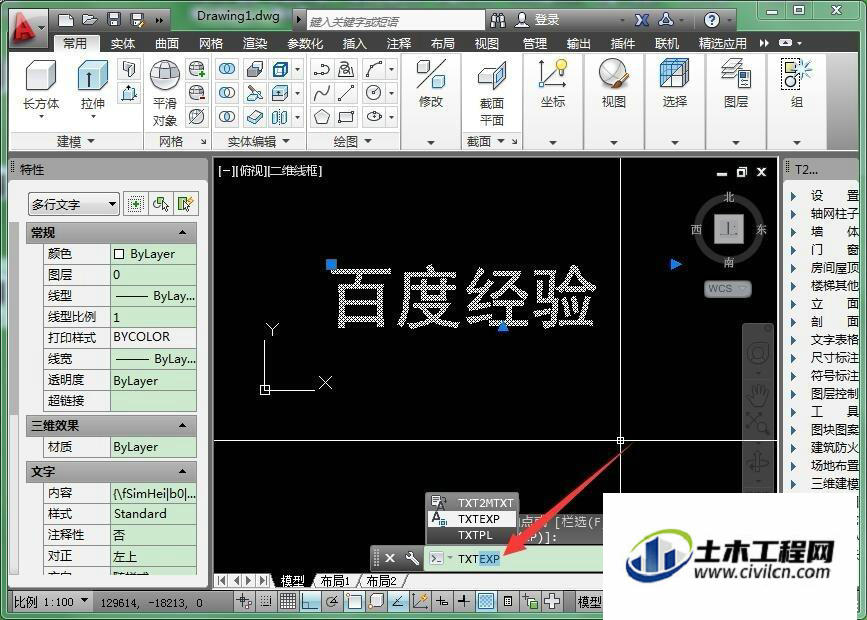Collapse the 常规 properties section
The image size is (867, 620).
[x=182, y=232]
